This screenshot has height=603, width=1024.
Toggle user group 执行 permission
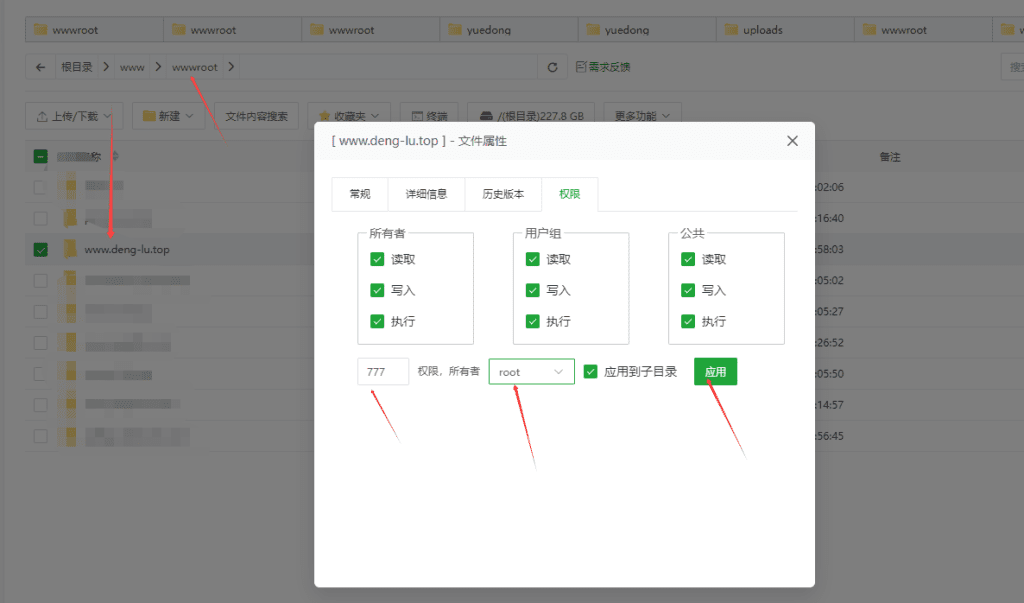click(x=532, y=321)
